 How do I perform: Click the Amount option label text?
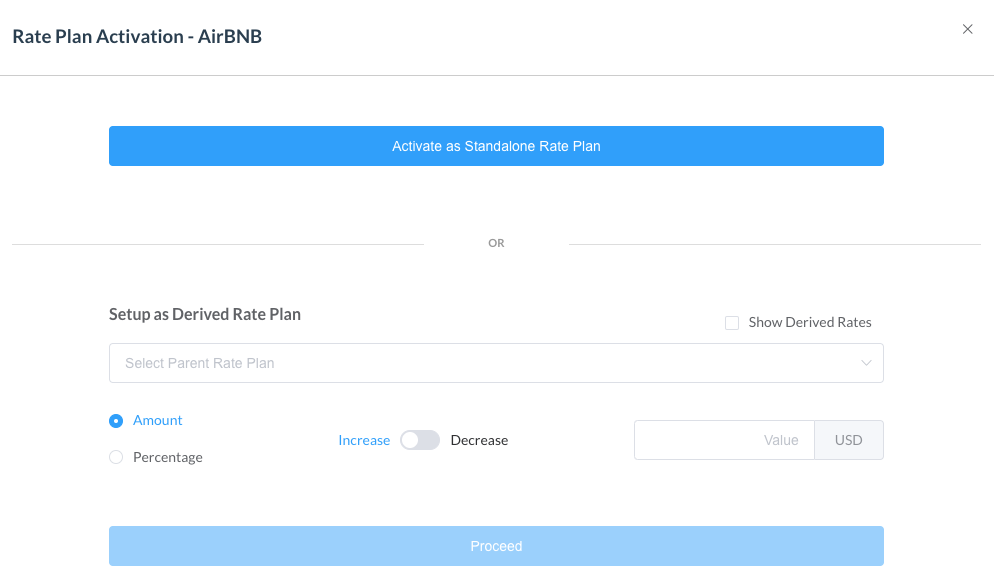pos(158,421)
